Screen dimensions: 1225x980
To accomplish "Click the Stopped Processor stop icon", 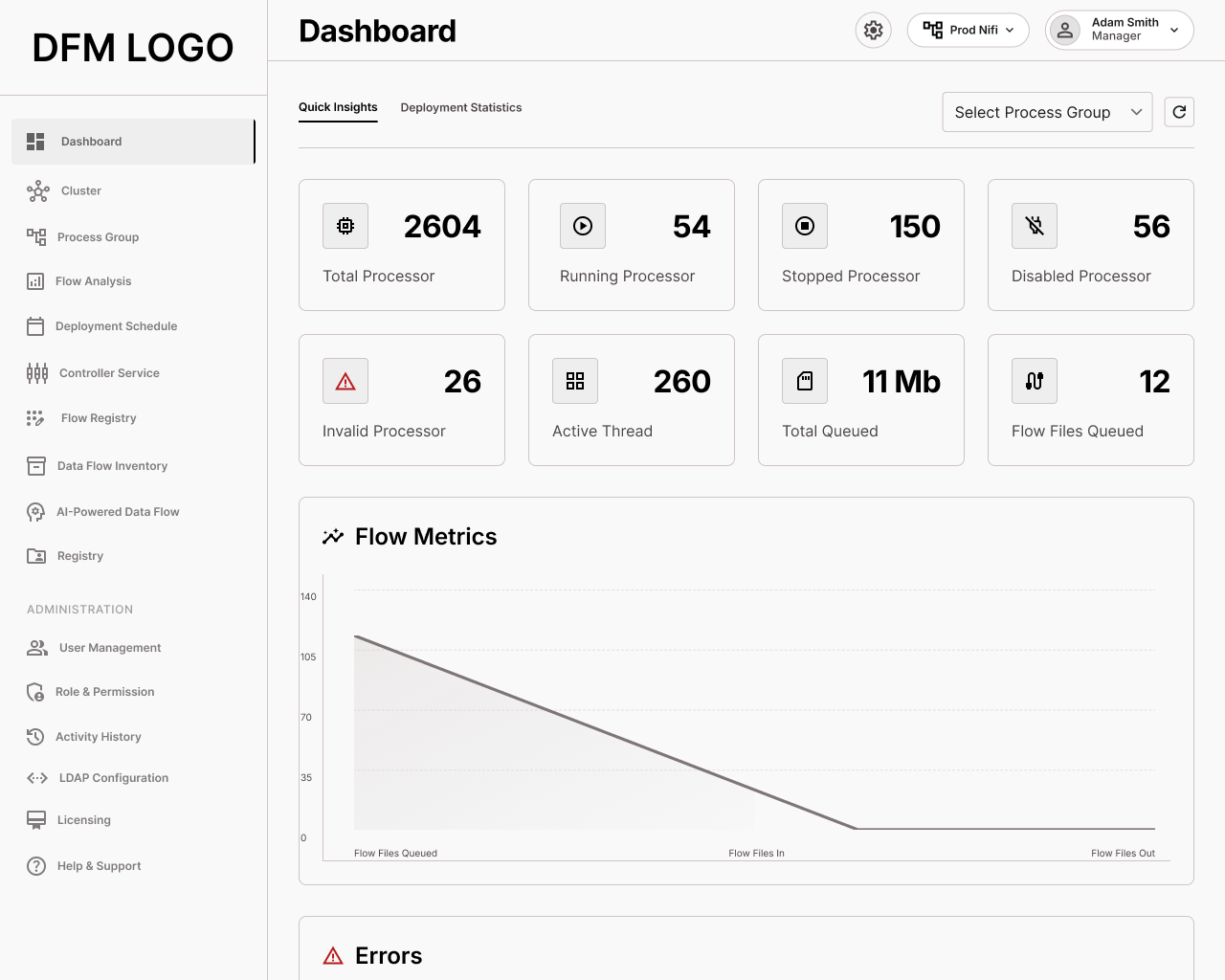I will point(805,226).
